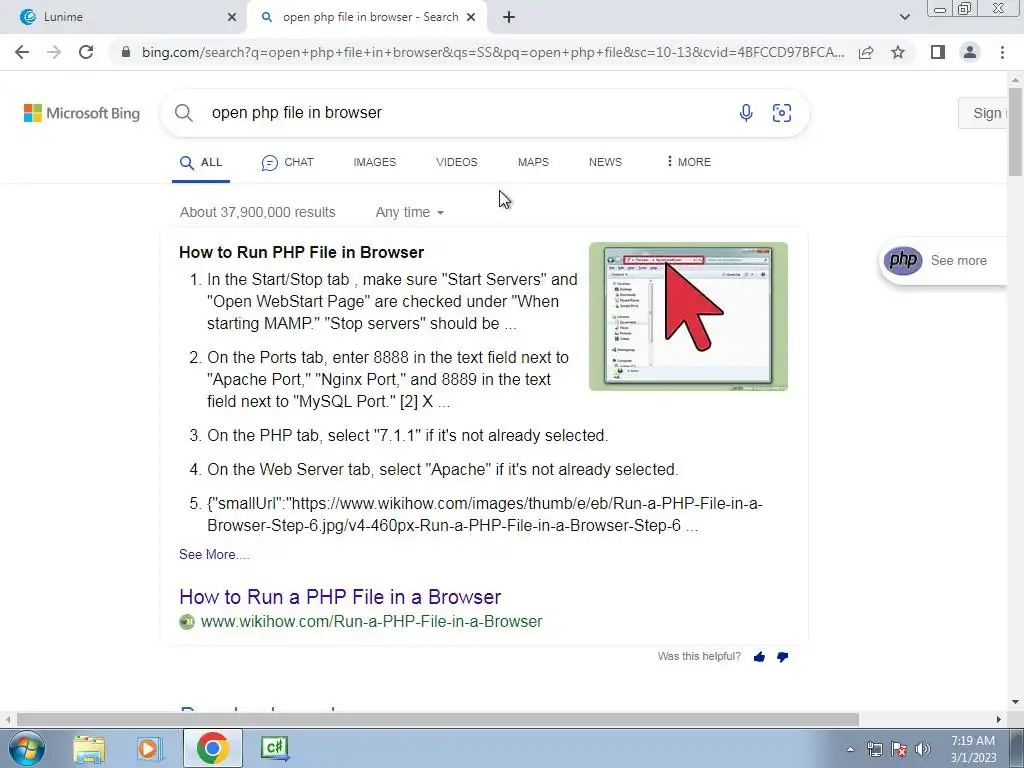Image resolution: width=1024 pixels, height=768 pixels.
Task: Click the Action Center flag icon
Action: tap(899, 749)
